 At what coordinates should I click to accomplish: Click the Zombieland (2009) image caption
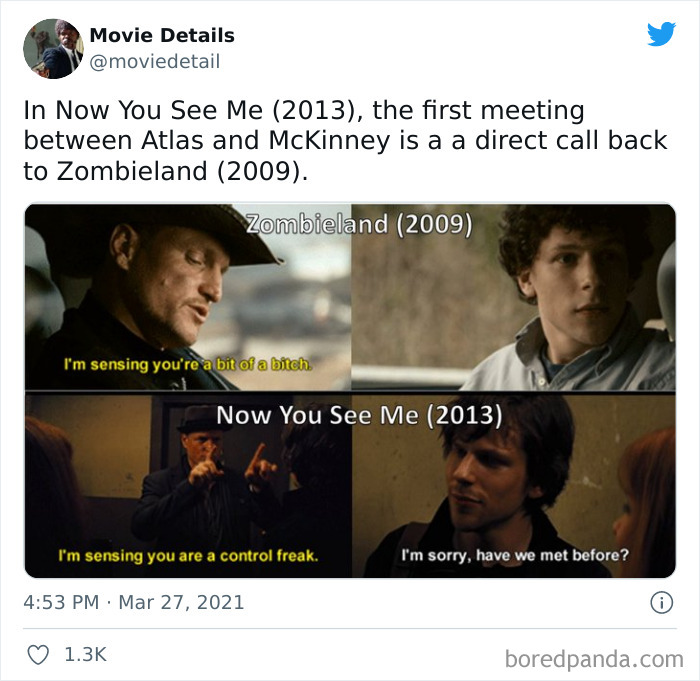[x=358, y=224]
